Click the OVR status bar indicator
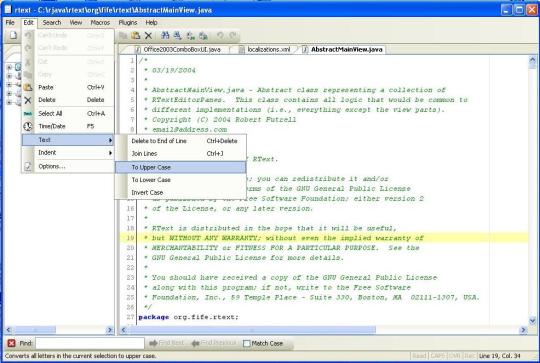Image resolution: width=540 pixels, height=363 pixels. click(454, 356)
